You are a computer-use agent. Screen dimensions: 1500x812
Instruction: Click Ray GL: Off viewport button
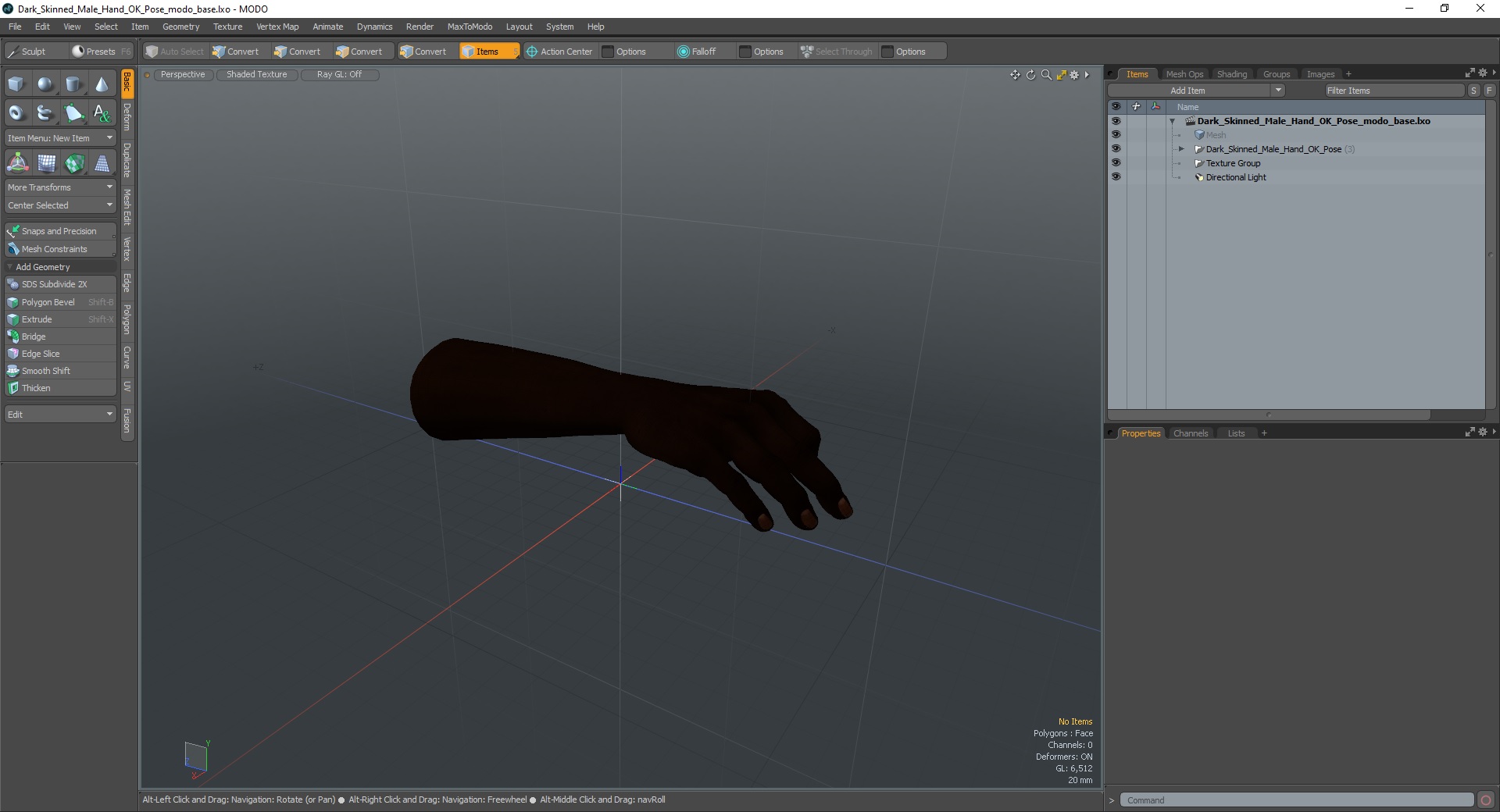pyautogui.click(x=339, y=75)
